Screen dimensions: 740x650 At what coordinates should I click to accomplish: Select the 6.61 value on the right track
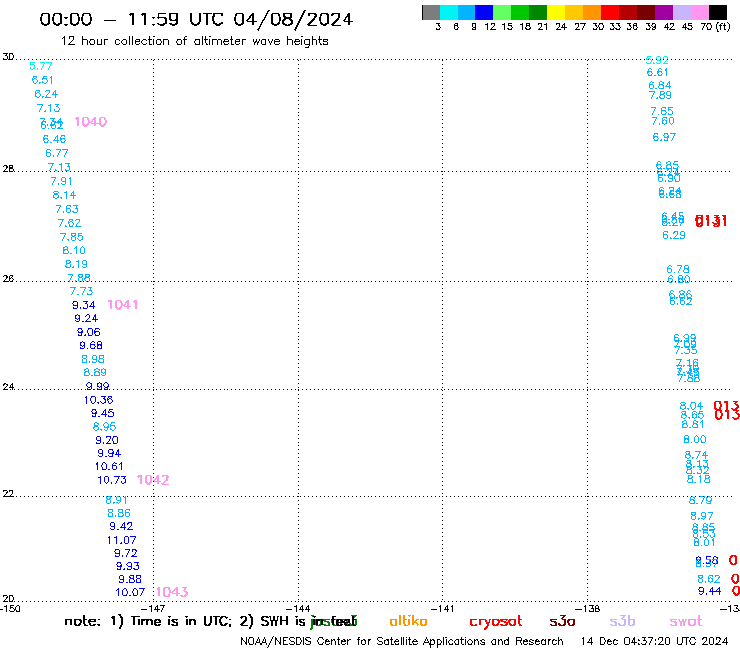(x=657, y=72)
